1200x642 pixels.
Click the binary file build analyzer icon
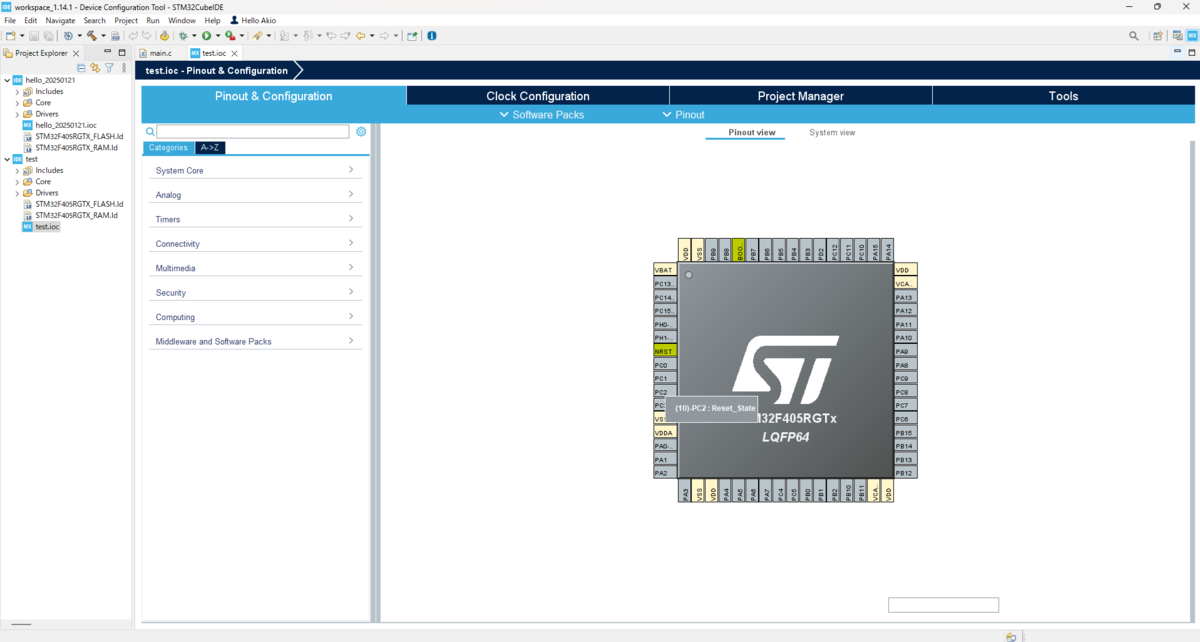[115, 35]
